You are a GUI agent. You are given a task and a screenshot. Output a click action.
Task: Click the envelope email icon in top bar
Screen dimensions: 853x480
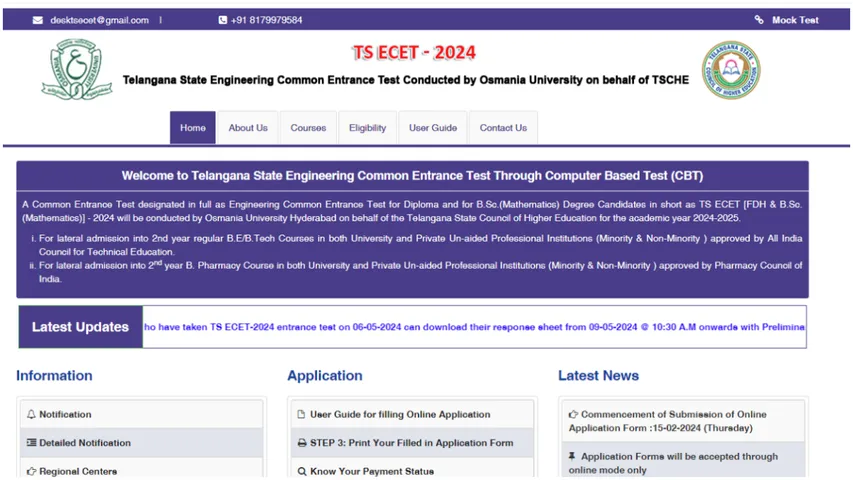pos(38,20)
